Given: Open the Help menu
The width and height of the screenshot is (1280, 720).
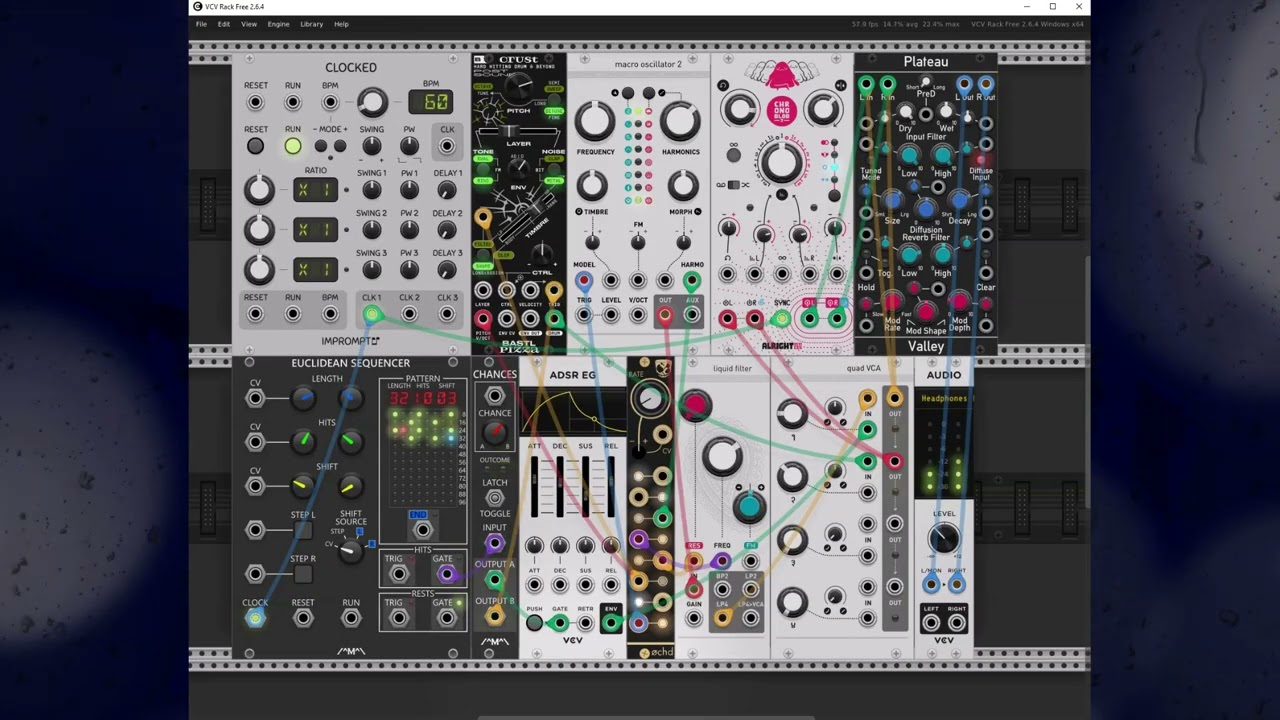Looking at the screenshot, I should [341, 24].
